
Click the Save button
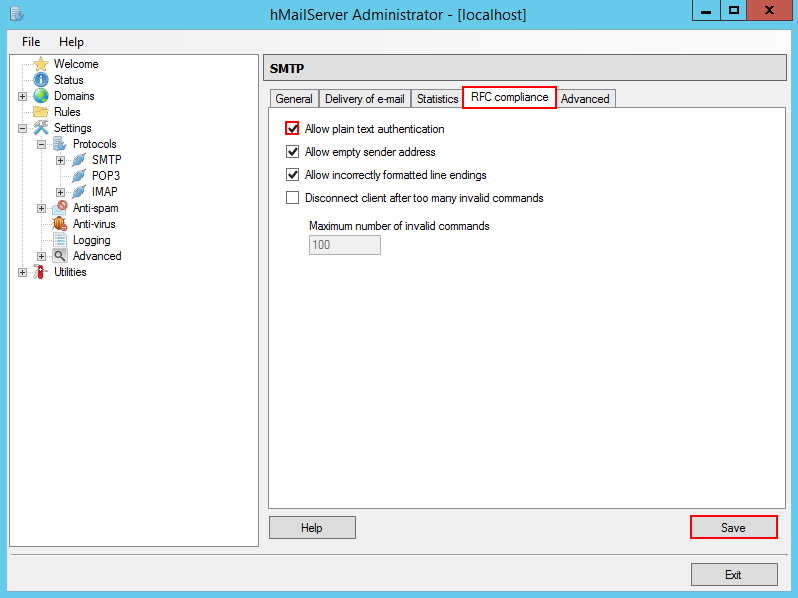click(733, 527)
